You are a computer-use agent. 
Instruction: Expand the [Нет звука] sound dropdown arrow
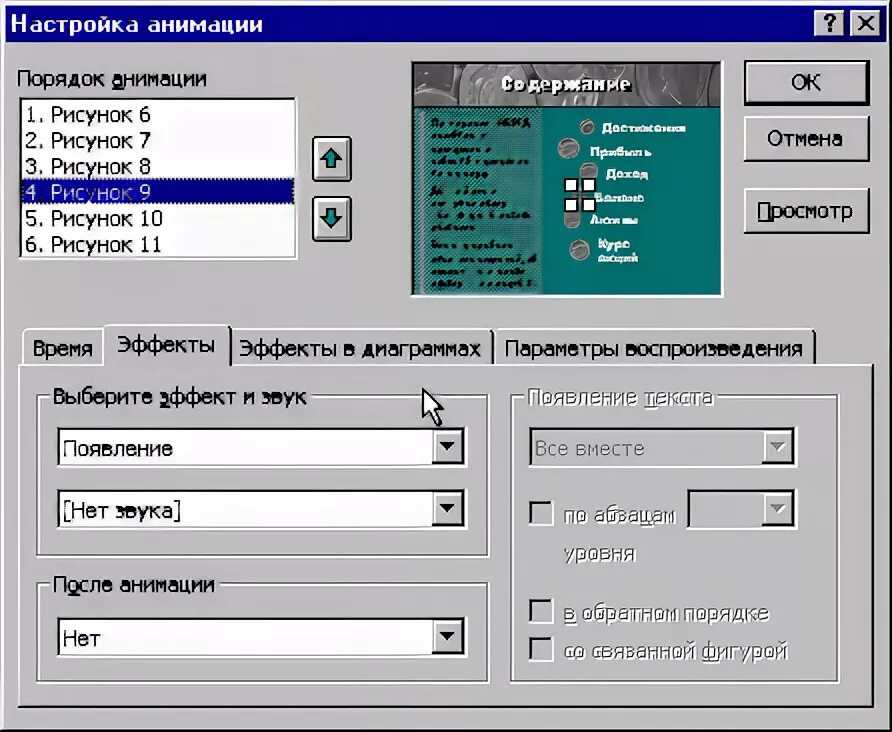[447, 508]
